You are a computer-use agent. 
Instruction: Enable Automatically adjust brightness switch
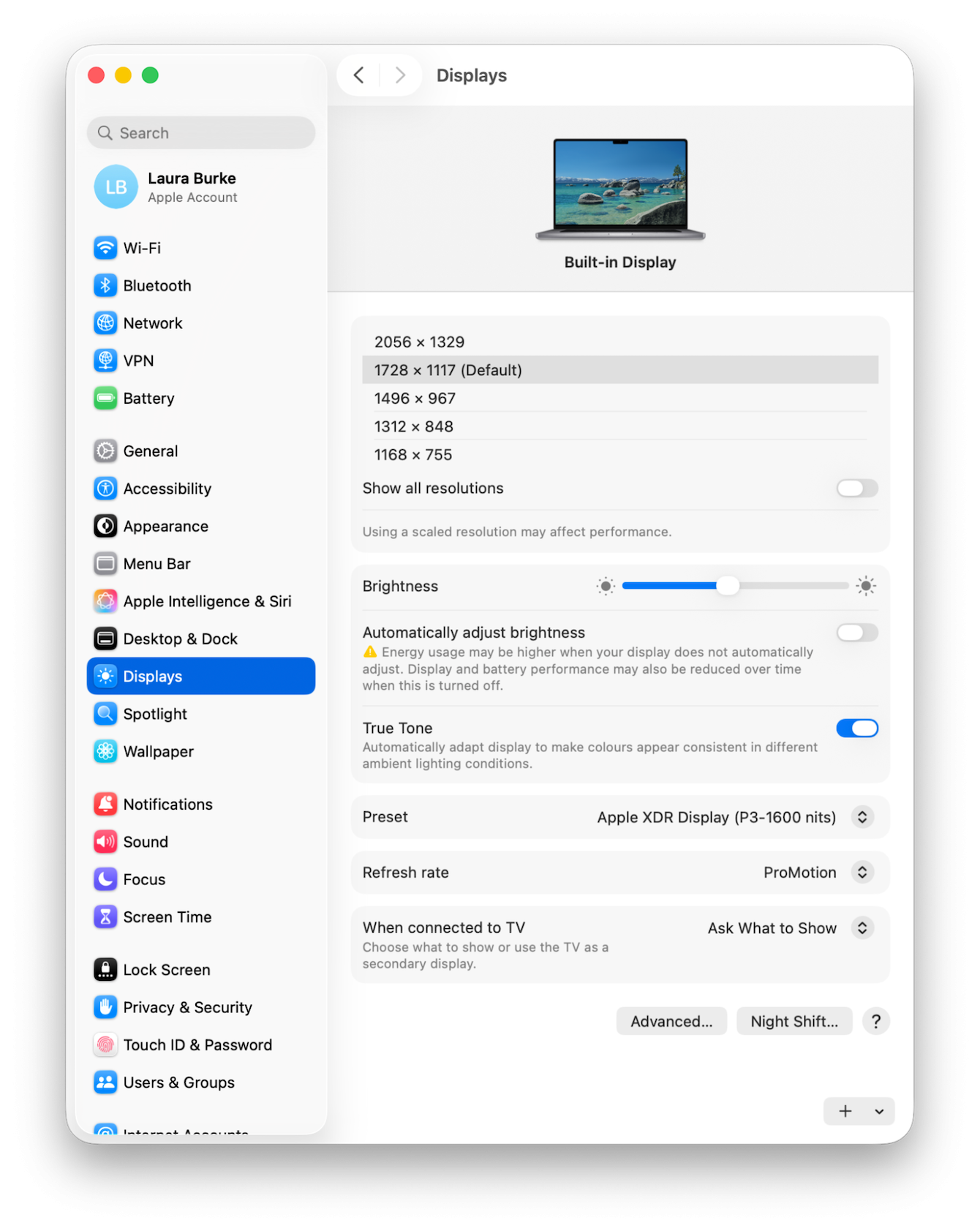(x=857, y=633)
